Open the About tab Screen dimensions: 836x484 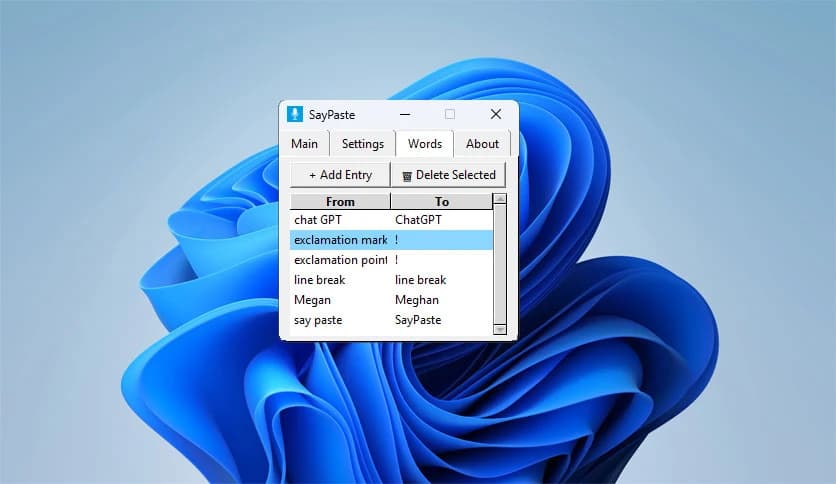[483, 144]
